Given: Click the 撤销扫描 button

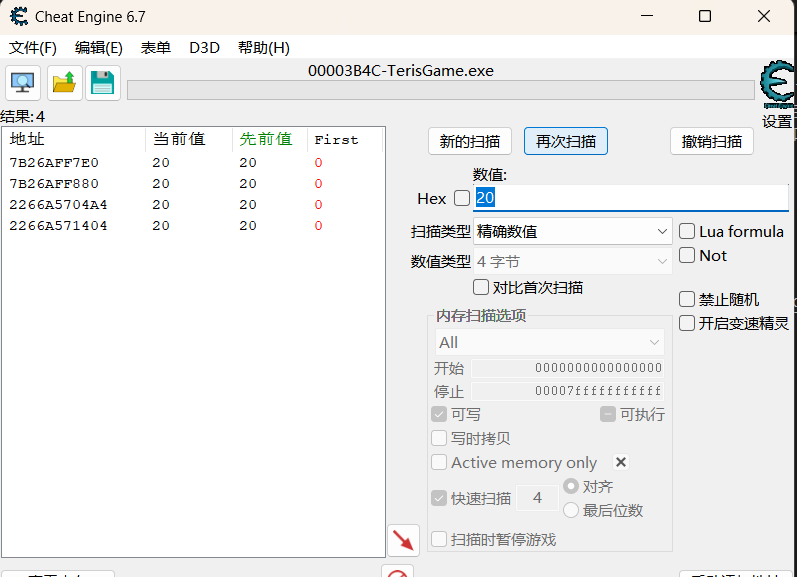Looking at the screenshot, I should pos(711,141).
